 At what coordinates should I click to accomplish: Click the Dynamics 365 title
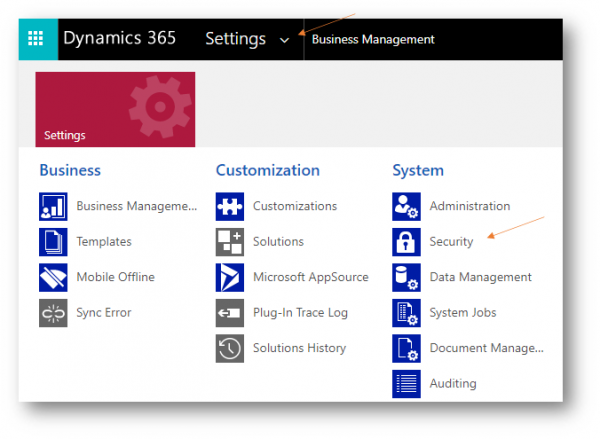(x=119, y=39)
